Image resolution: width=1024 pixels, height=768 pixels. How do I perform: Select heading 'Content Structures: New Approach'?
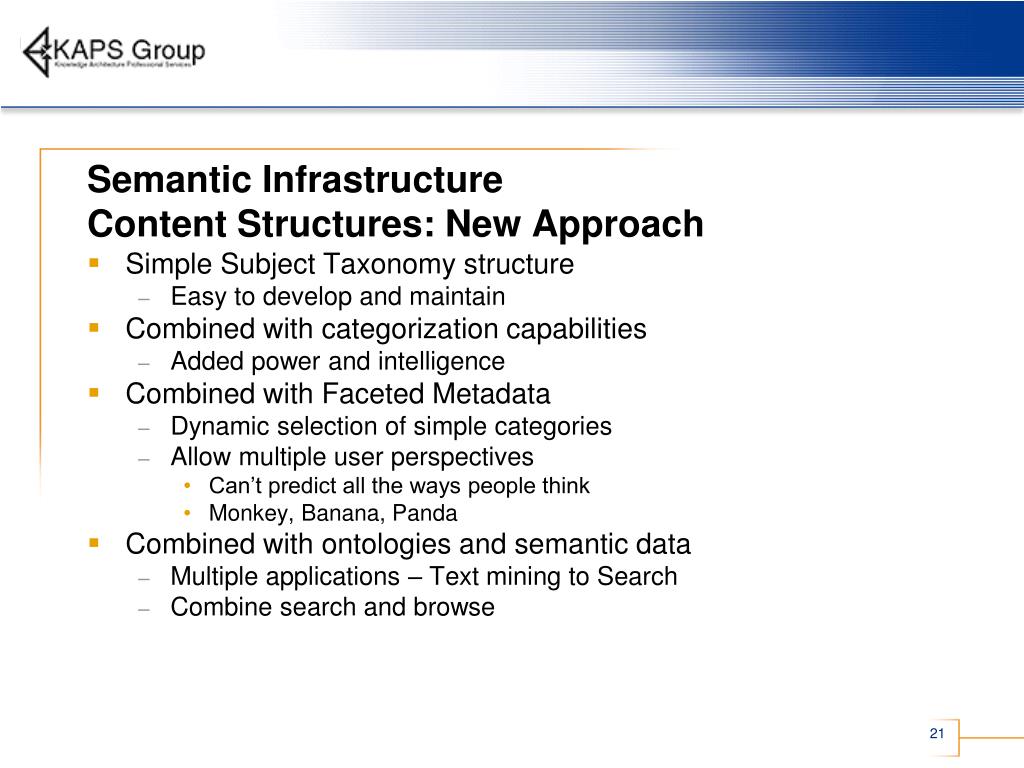395,224
